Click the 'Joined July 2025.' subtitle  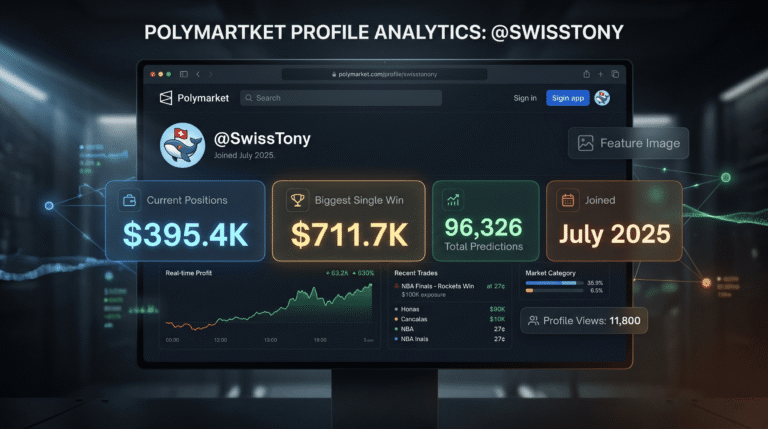[244, 155]
